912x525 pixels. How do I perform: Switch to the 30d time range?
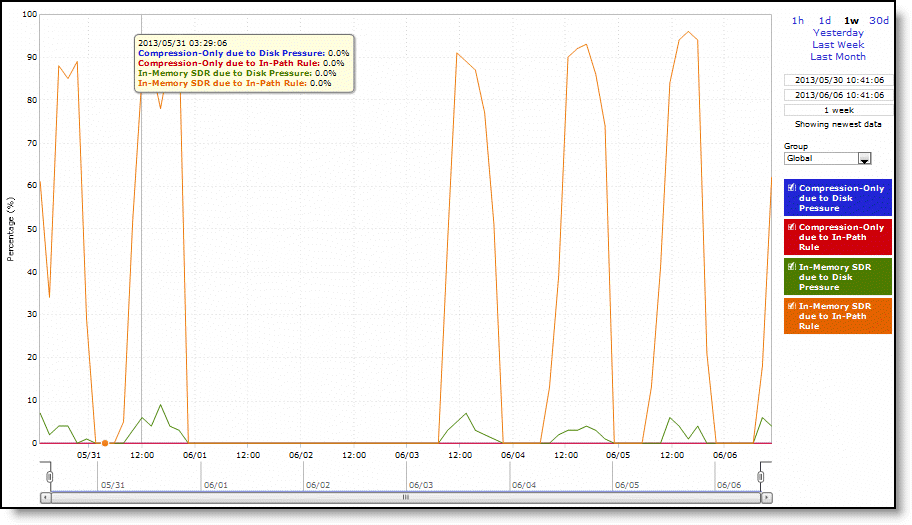tap(878, 20)
